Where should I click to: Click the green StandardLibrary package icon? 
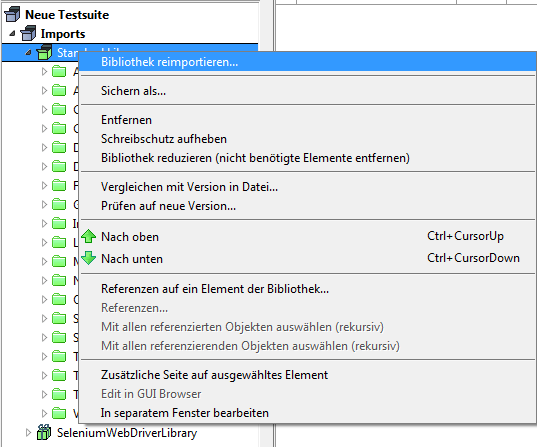(x=45, y=52)
